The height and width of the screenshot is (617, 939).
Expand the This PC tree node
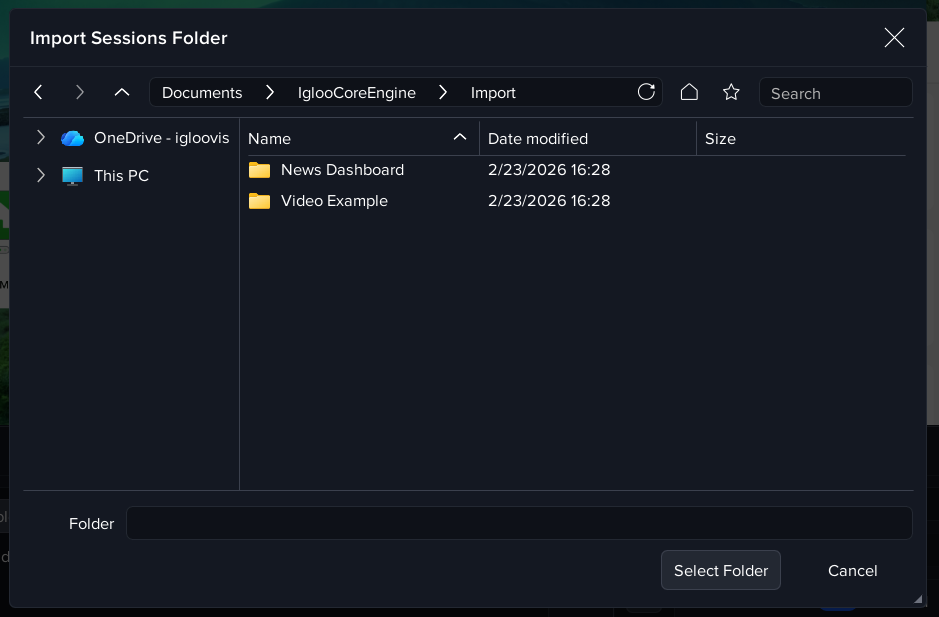coord(40,175)
